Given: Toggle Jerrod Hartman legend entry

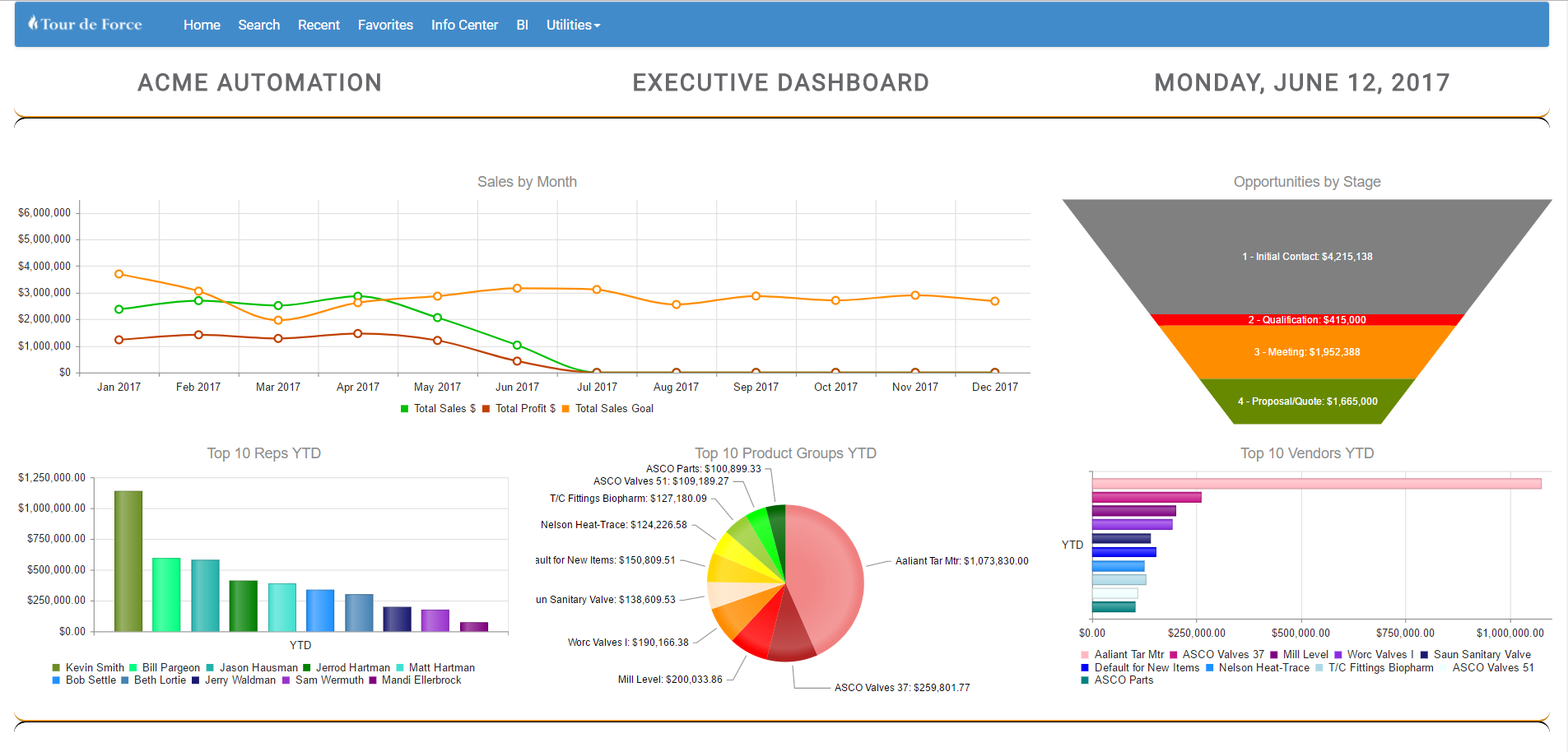Looking at the screenshot, I should 347,668.
